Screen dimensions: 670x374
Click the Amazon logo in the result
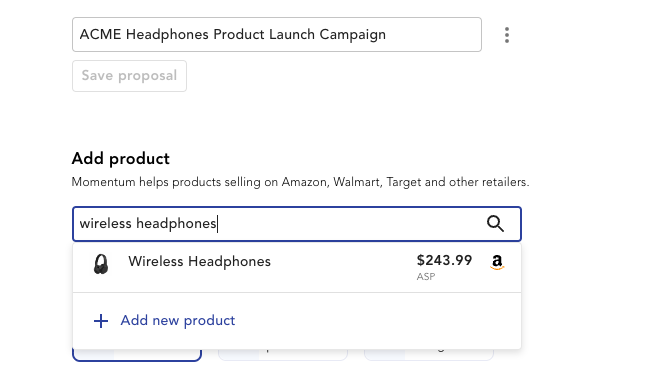pos(497,262)
